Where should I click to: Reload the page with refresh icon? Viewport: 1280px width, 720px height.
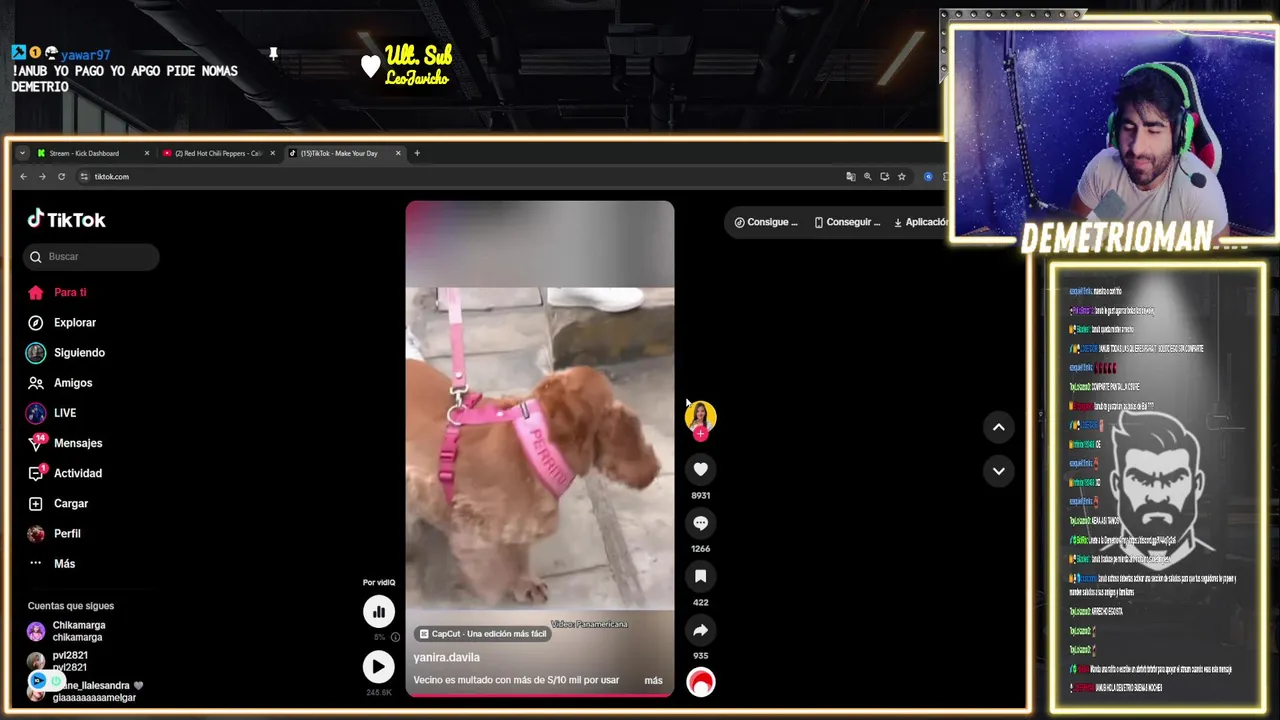[x=61, y=177]
